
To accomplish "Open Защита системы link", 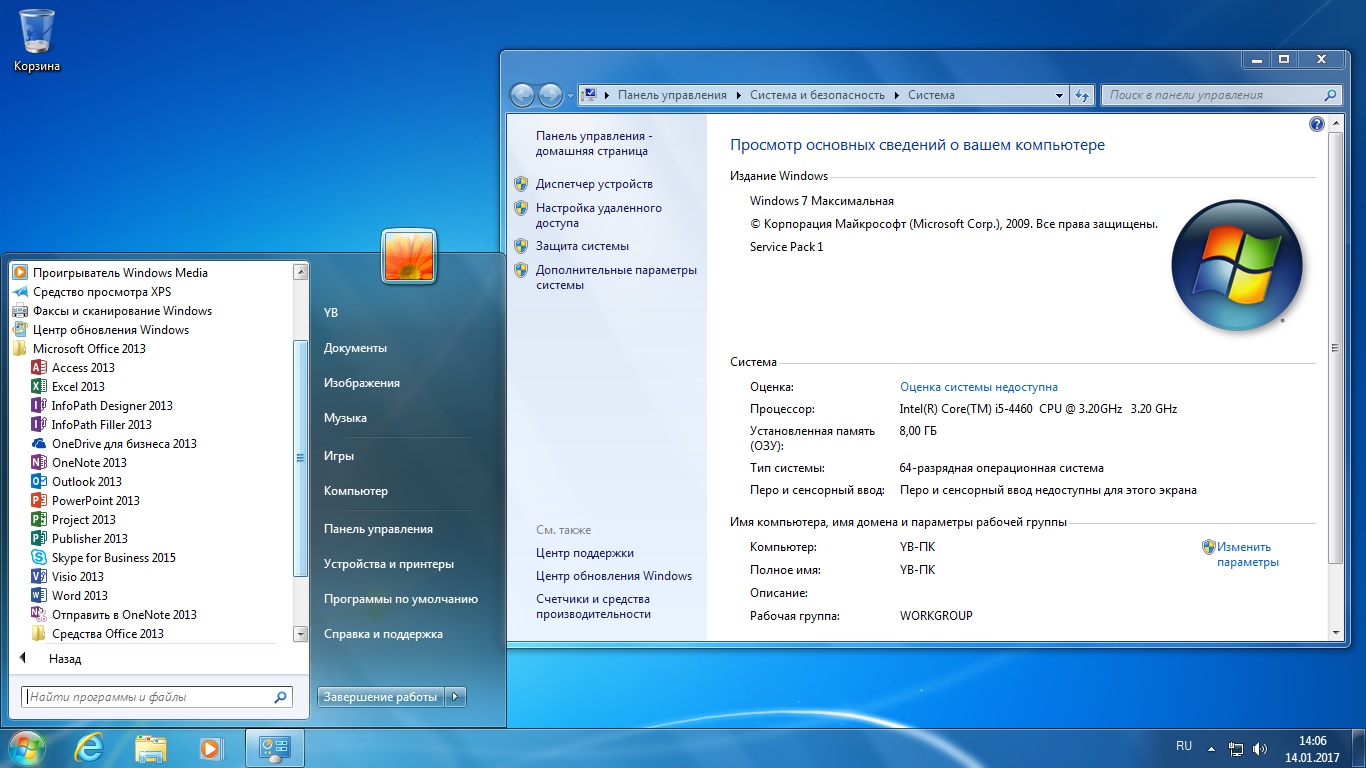I will coord(582,246).
